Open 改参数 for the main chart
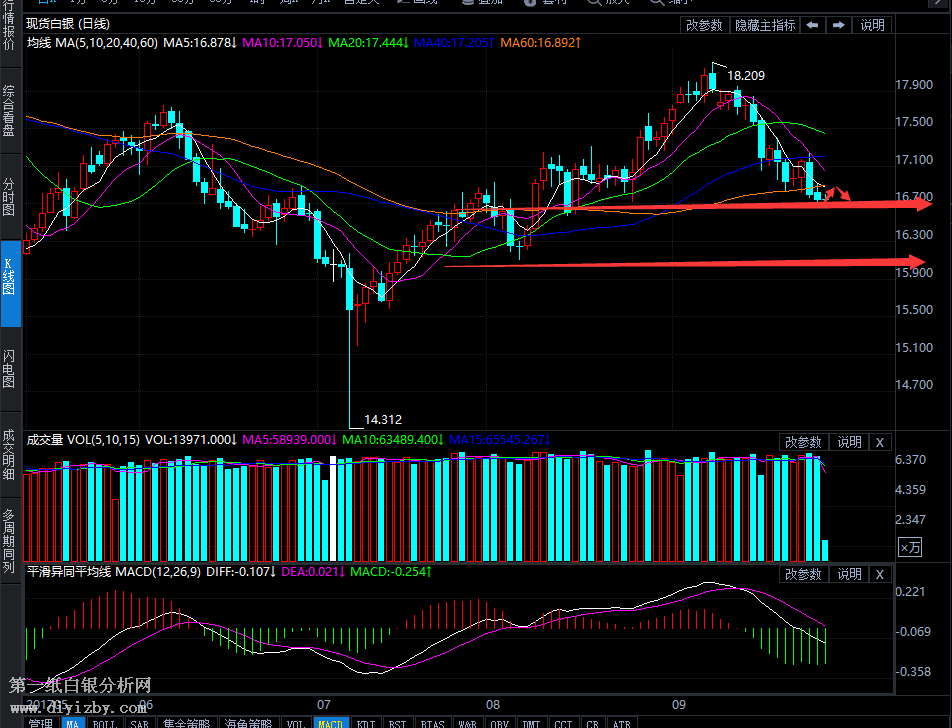Viewport: 952px width, 728px height. click(x=704, y=25)
